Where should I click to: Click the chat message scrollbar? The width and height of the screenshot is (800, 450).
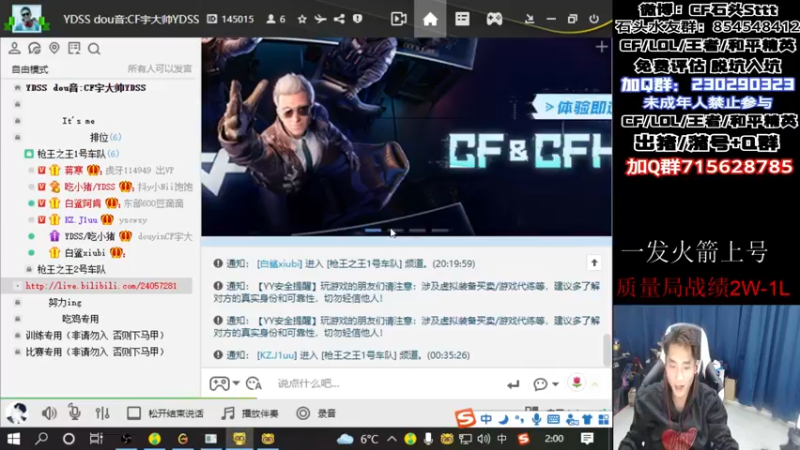click(x=607, y=349)
